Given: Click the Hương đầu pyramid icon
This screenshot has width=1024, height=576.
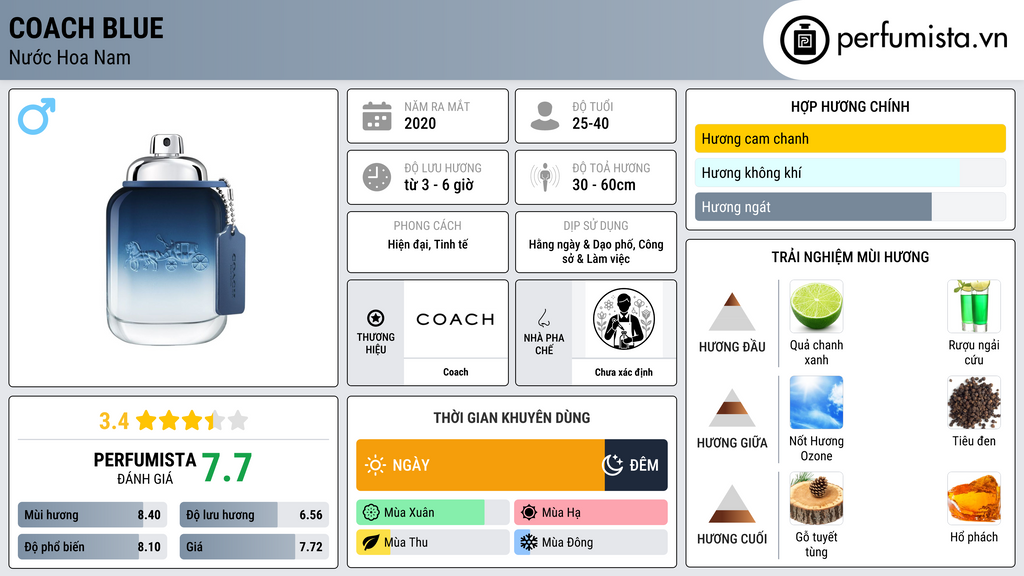Looking at the screenshot, I should [732, 312].
